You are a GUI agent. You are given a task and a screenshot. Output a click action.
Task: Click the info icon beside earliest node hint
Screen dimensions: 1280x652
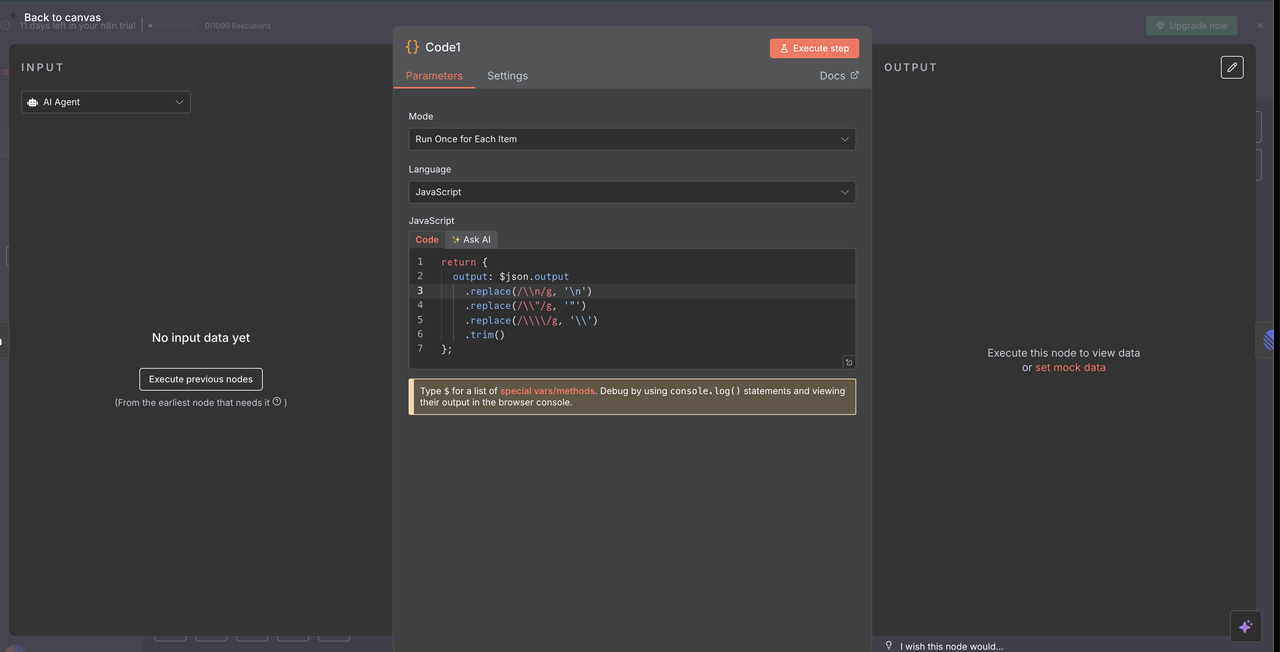277,402
